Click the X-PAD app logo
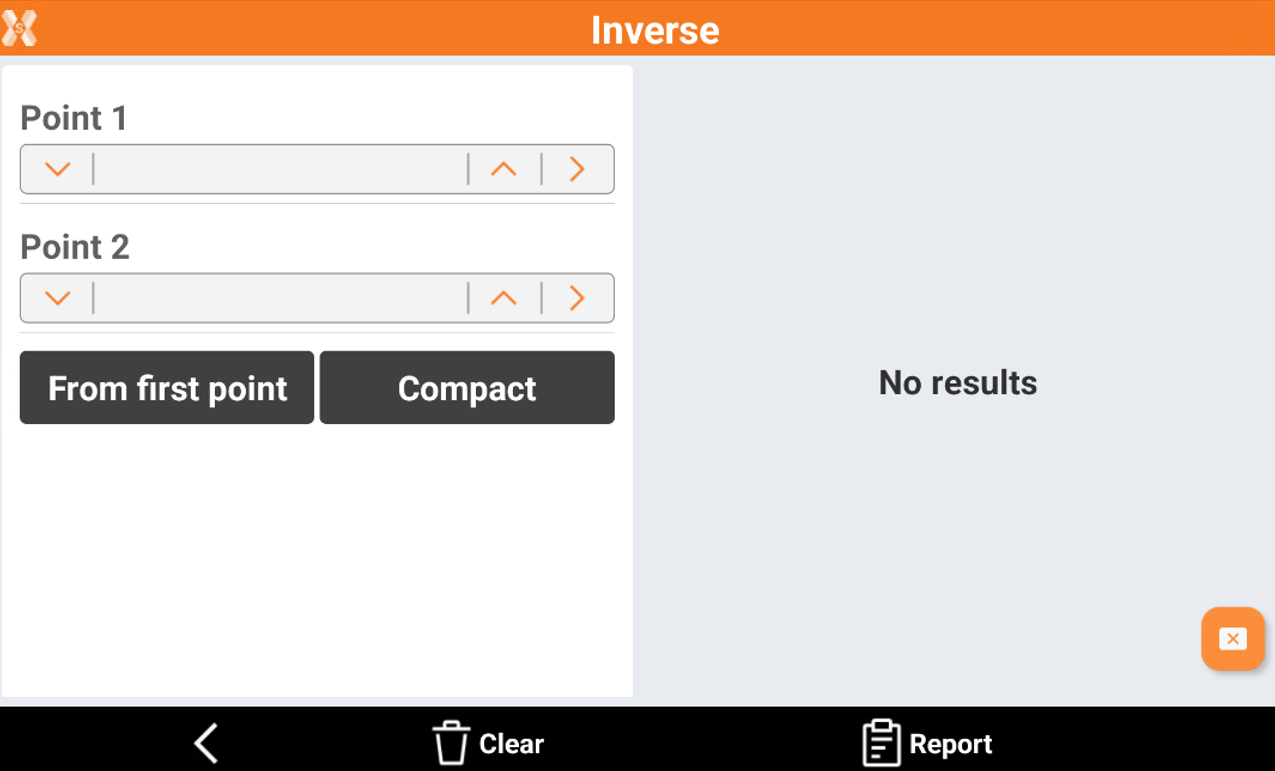This screenshot has width=1275, height=771. click(20, 28)
